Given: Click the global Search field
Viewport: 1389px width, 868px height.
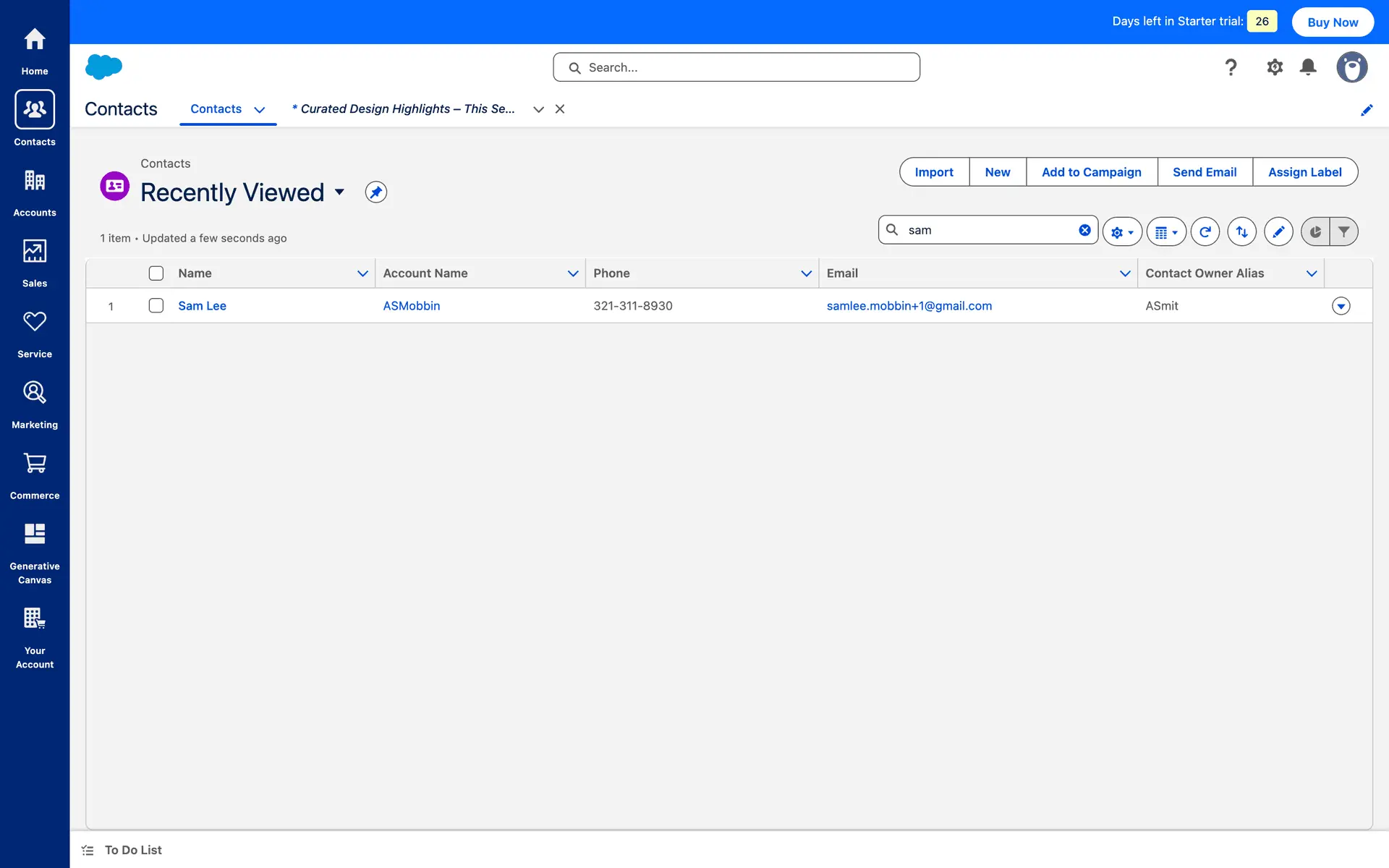Looking at the screenshot, I should [736, 67].
